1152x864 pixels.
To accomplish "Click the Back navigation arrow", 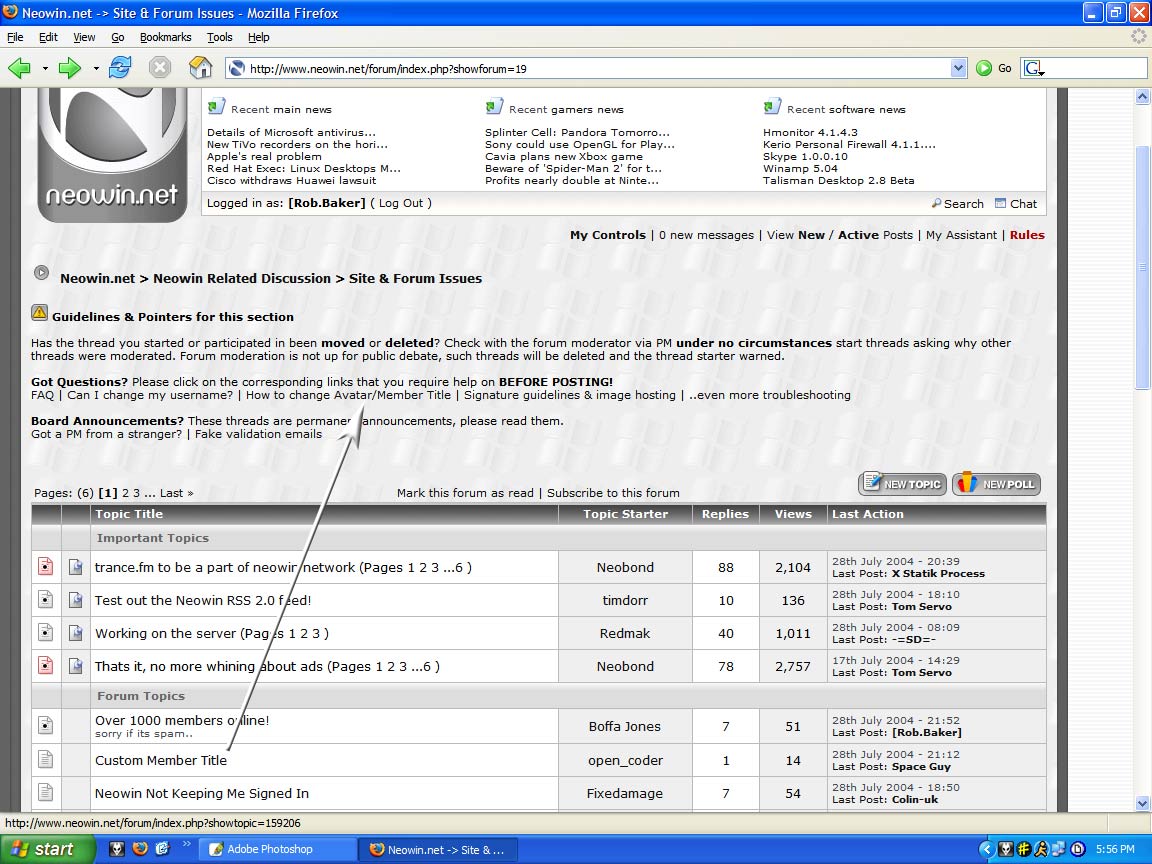I will tap(19, 68).
